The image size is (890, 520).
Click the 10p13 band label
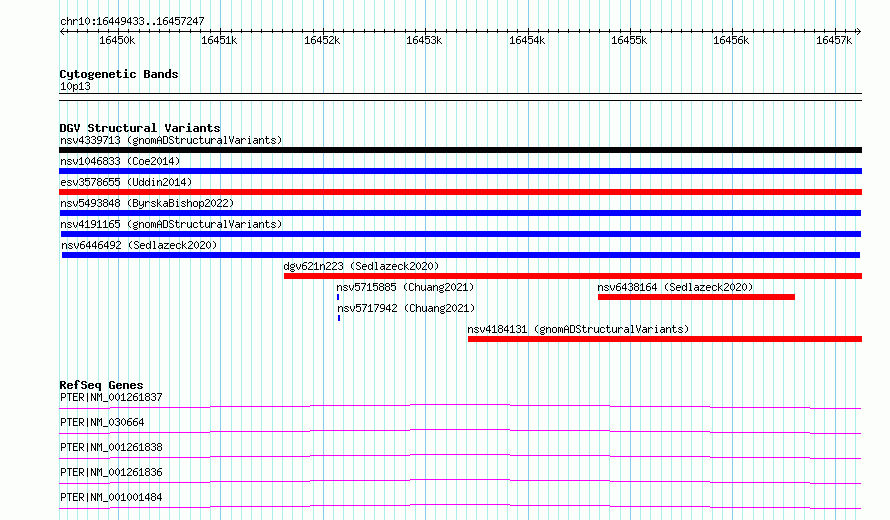(x=75, y=86)
